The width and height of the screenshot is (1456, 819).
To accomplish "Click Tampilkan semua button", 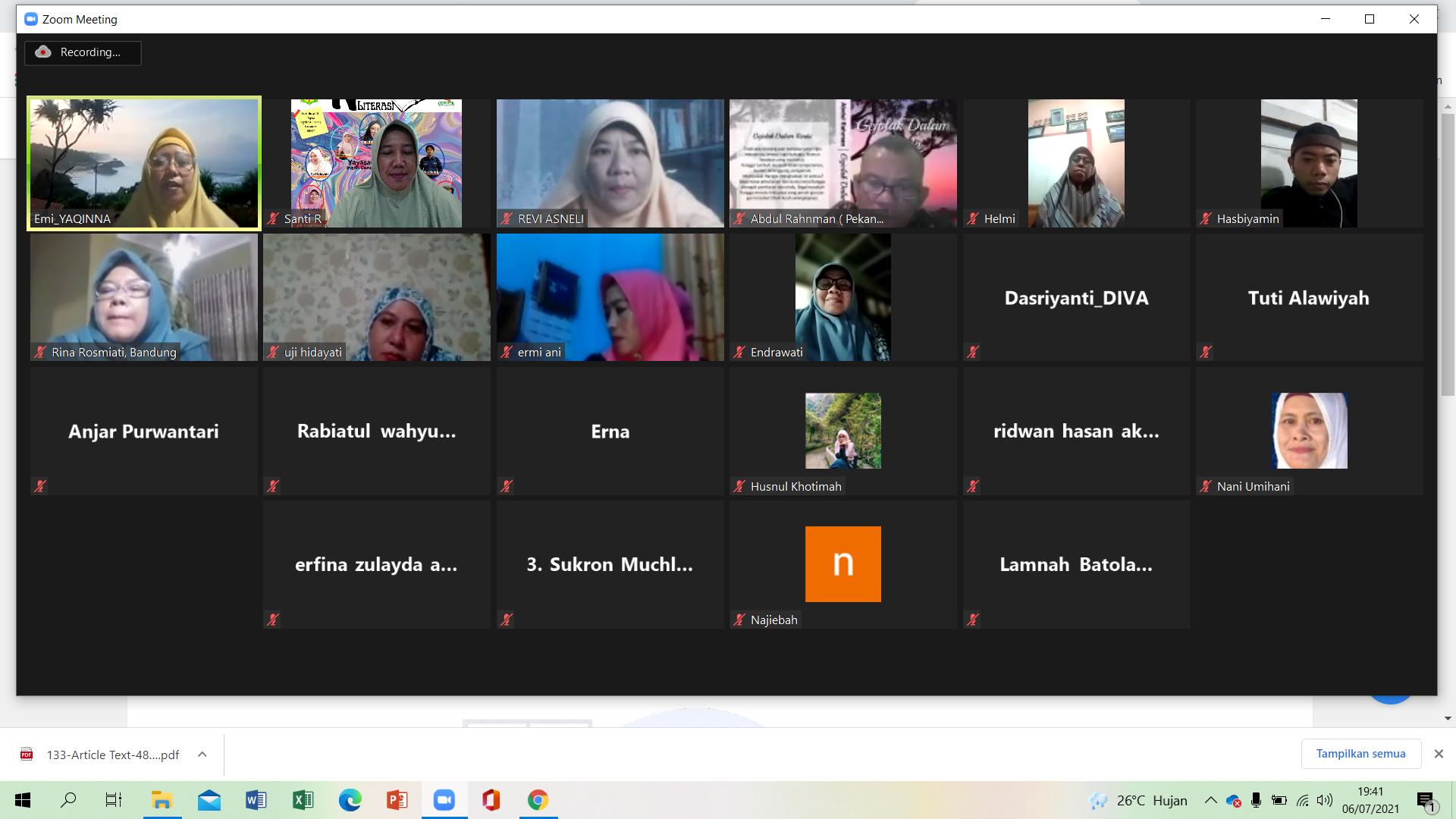I will pos(1360,754).
